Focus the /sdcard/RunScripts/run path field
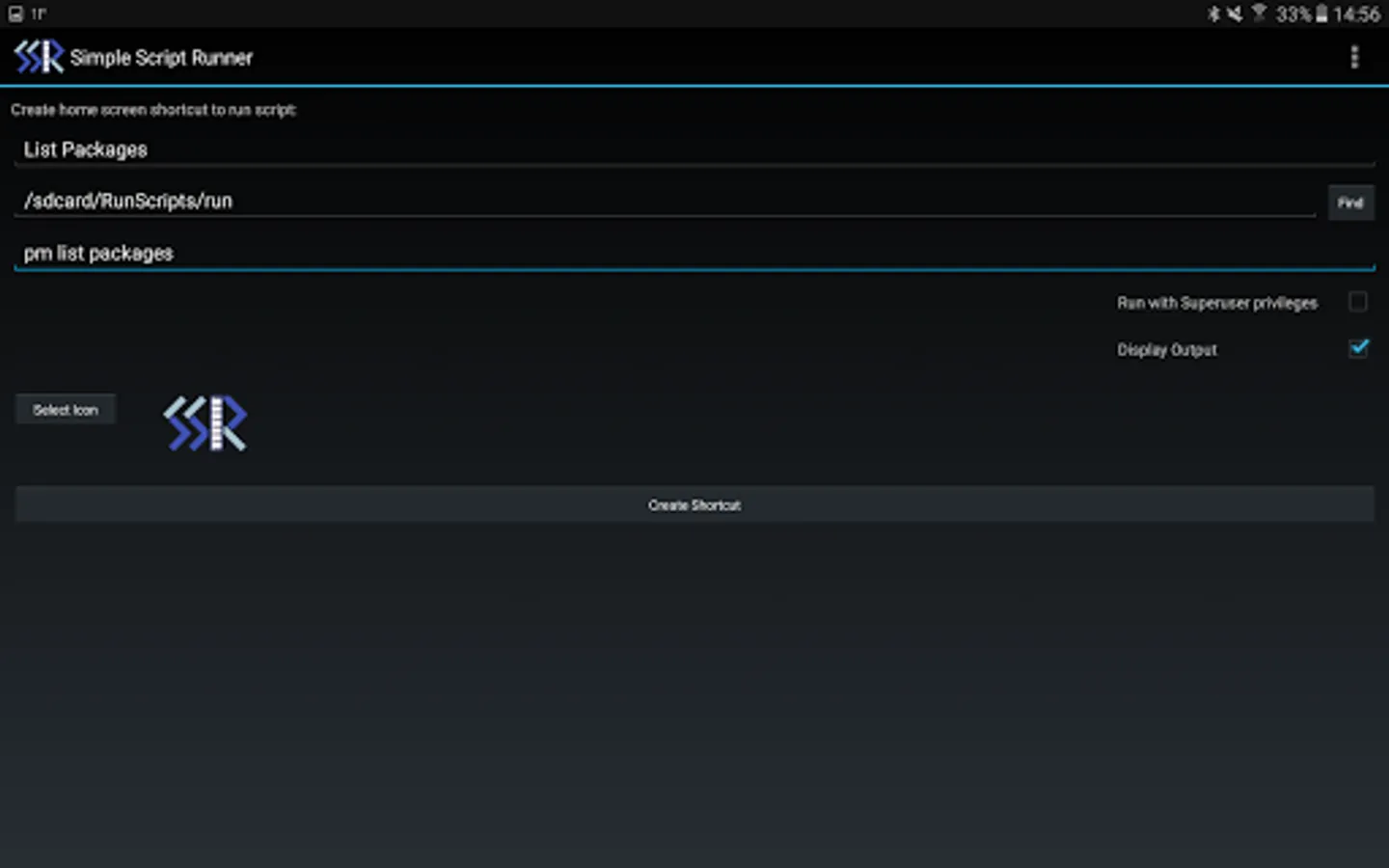Viewport: 1389px width, 868px height. (x=666, y=201)
